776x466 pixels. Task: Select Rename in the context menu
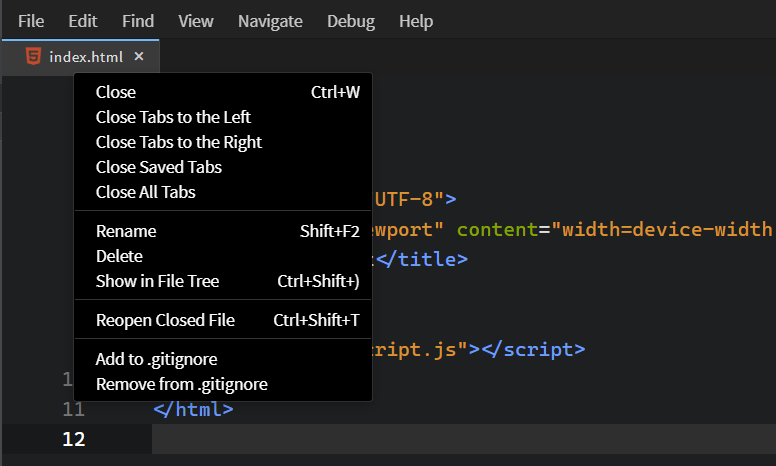[223, 231]
